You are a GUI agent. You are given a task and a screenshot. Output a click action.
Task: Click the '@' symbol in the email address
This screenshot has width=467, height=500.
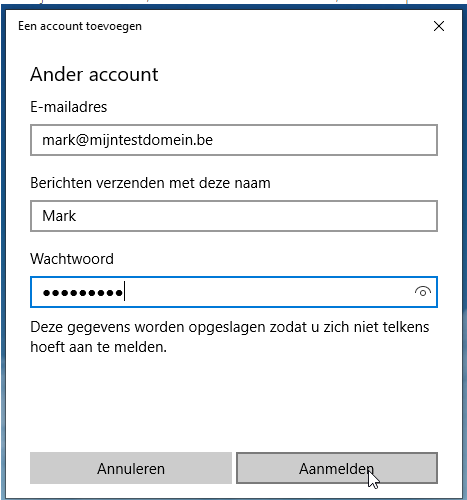pyautogui.click(x=82, y=140)
